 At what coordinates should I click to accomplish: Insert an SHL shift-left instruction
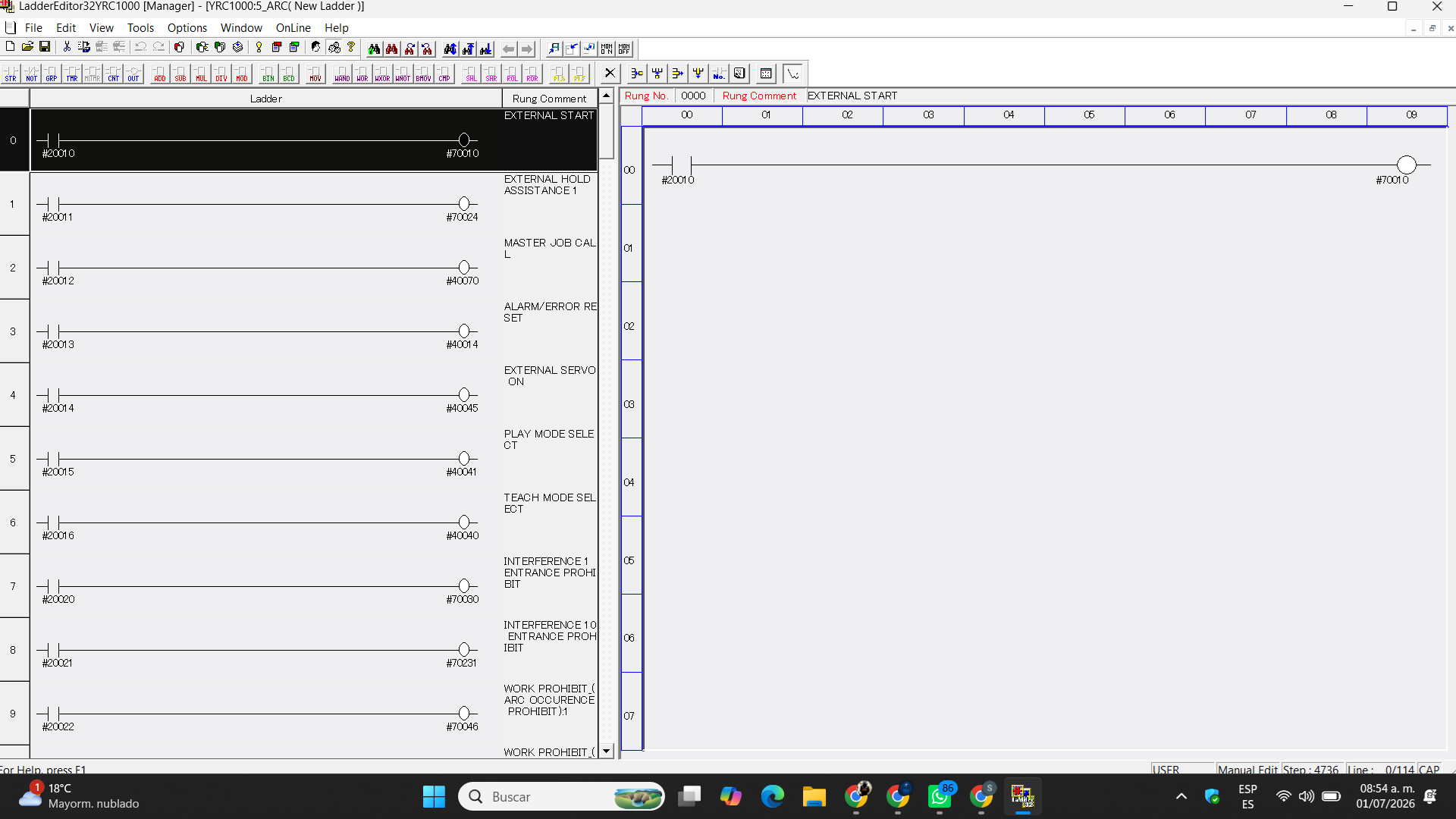(x=471, y=74)
